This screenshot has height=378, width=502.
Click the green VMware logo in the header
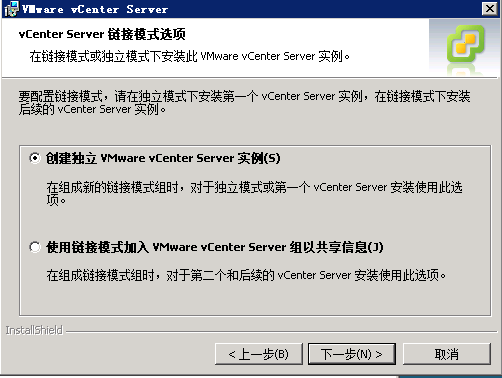(466, 44)
